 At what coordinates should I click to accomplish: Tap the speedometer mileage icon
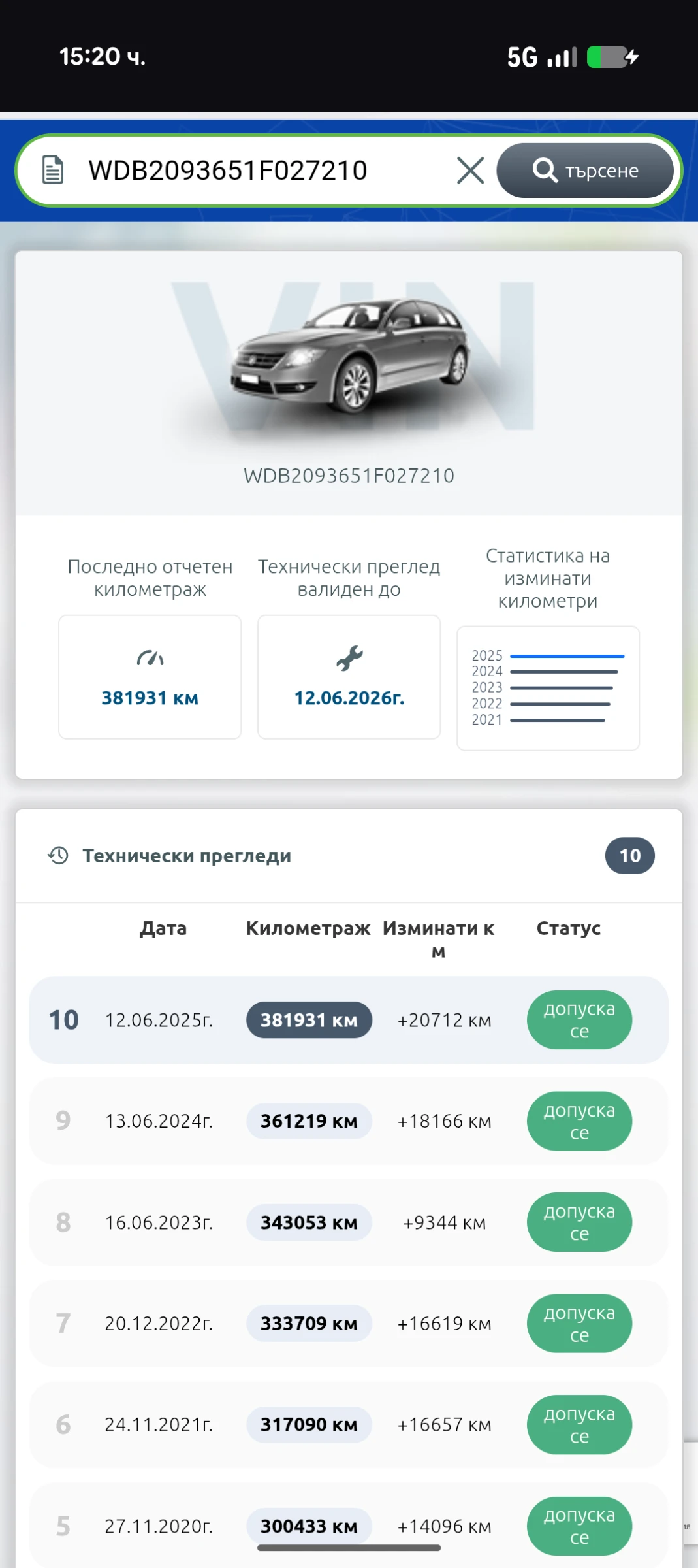click(150, 658)
